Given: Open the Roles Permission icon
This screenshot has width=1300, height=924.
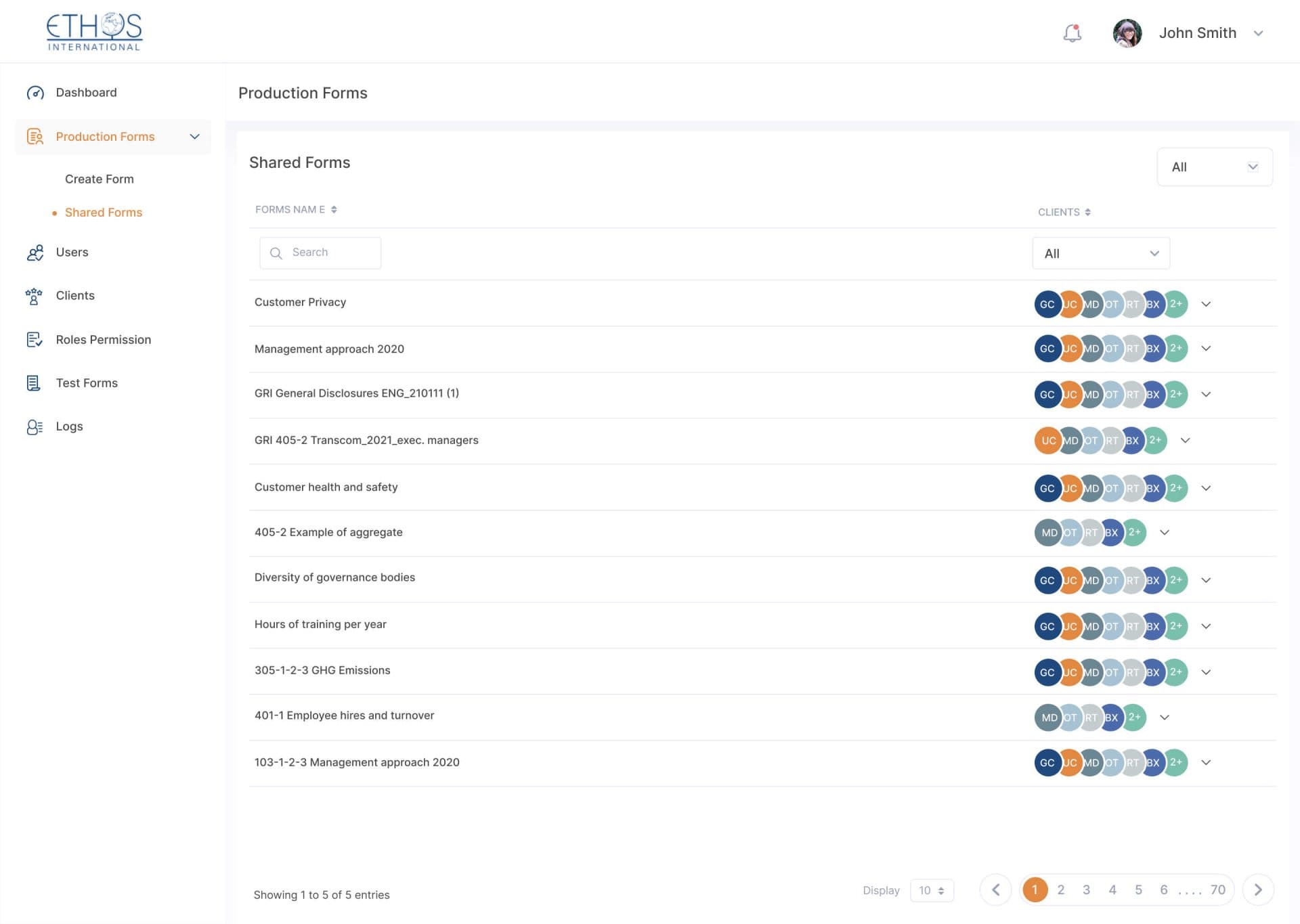Looking at the screenshot, I should coord(35,339).
